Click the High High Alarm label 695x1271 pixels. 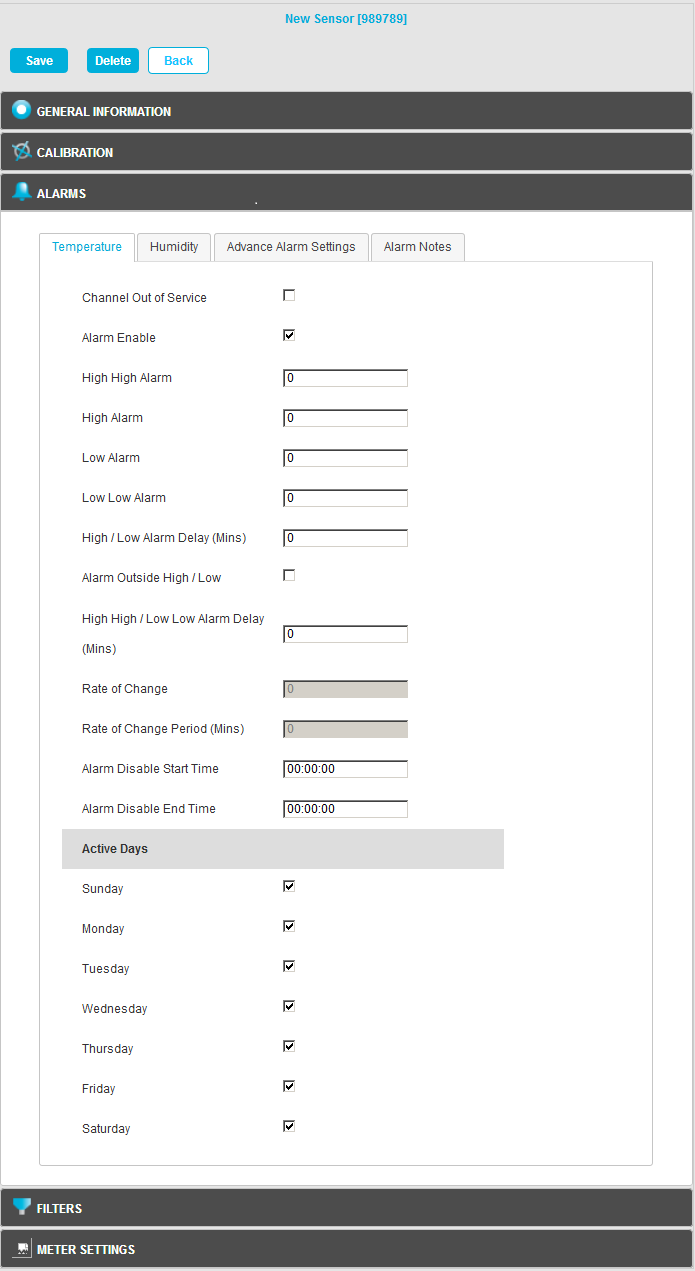pos(127,378)
